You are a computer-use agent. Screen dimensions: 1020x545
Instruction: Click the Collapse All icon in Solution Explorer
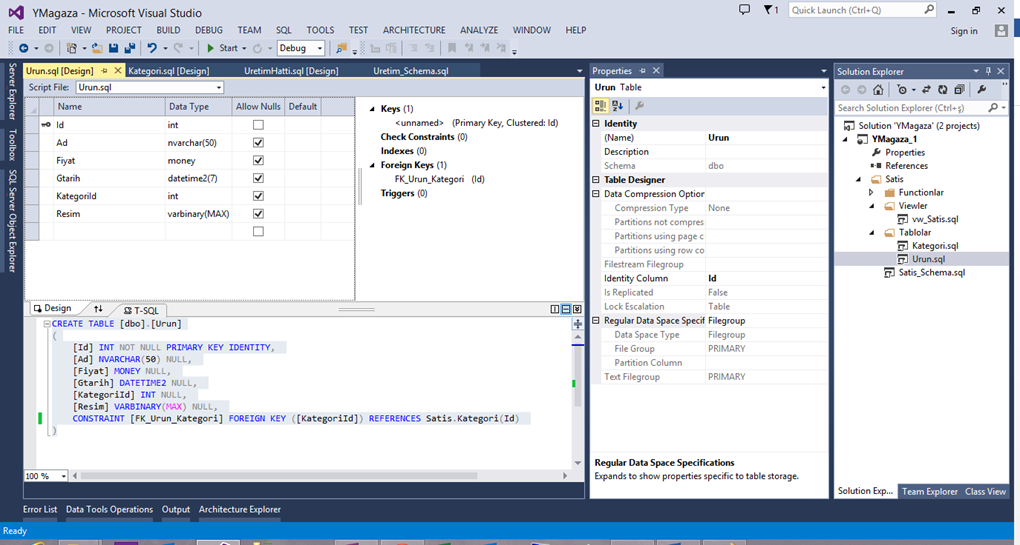(959, 90)
